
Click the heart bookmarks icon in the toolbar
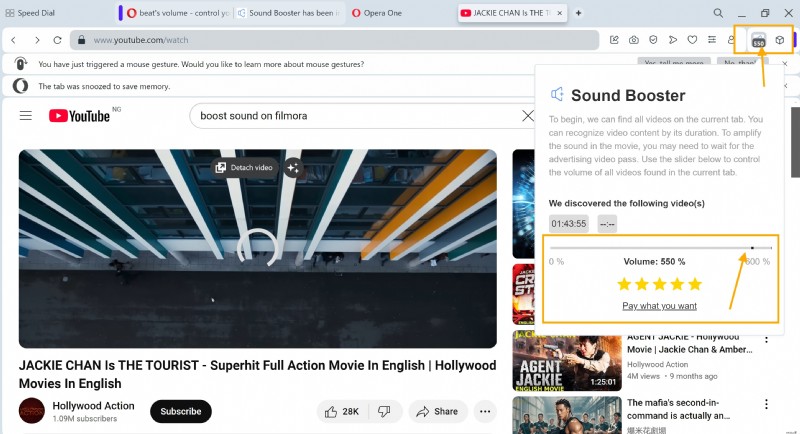[x=692, y=40]
